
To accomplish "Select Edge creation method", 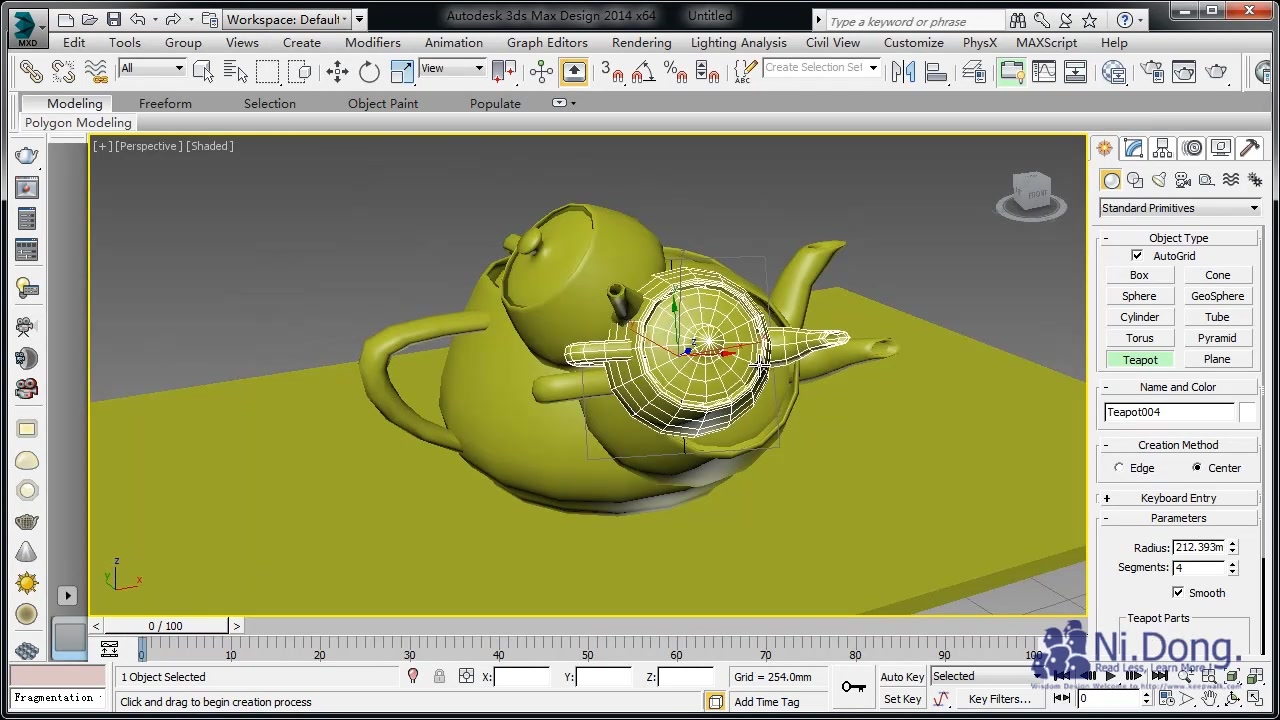I will point(1119,468).
